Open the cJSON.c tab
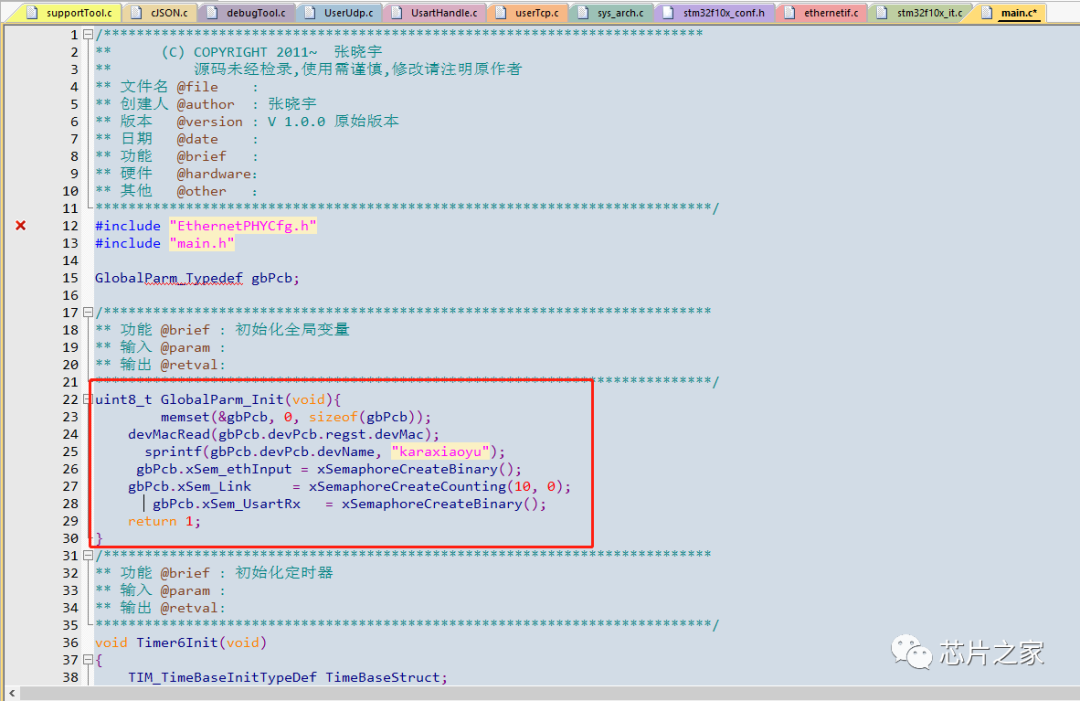Viewport: 1080px width, 701px height. point(162,12)
